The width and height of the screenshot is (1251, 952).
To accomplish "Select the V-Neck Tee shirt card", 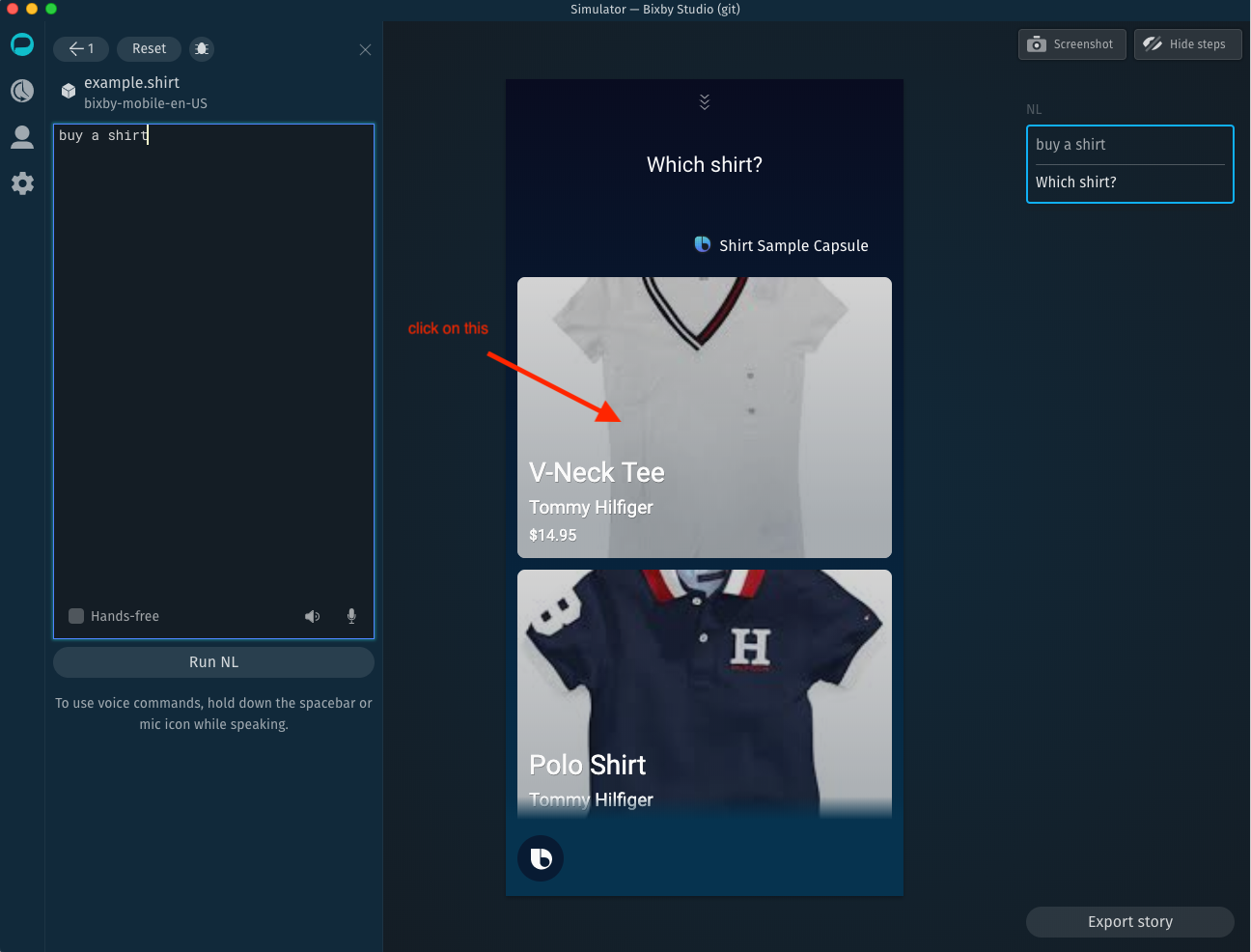I will (705, 417).
